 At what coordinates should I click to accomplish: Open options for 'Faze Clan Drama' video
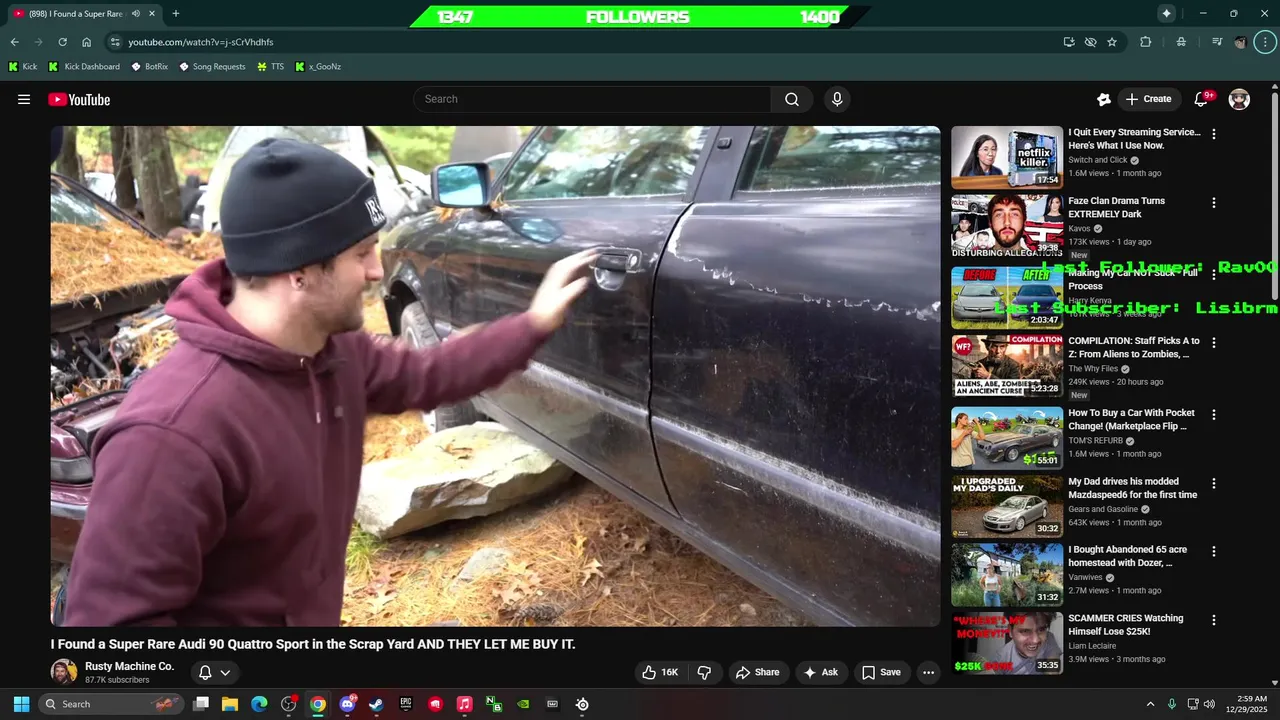(1214, 203)
